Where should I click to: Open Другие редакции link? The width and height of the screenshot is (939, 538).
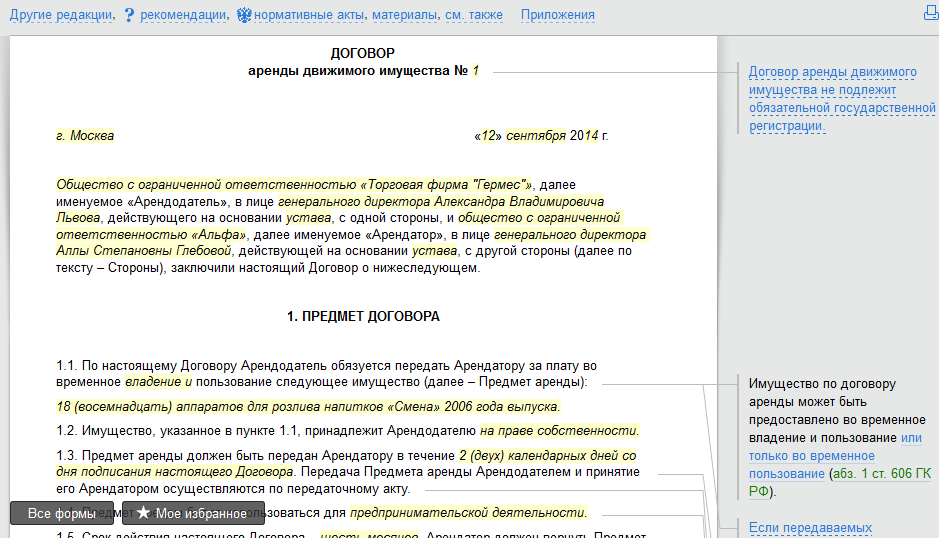pyautogui.click(x=60, y=15)
